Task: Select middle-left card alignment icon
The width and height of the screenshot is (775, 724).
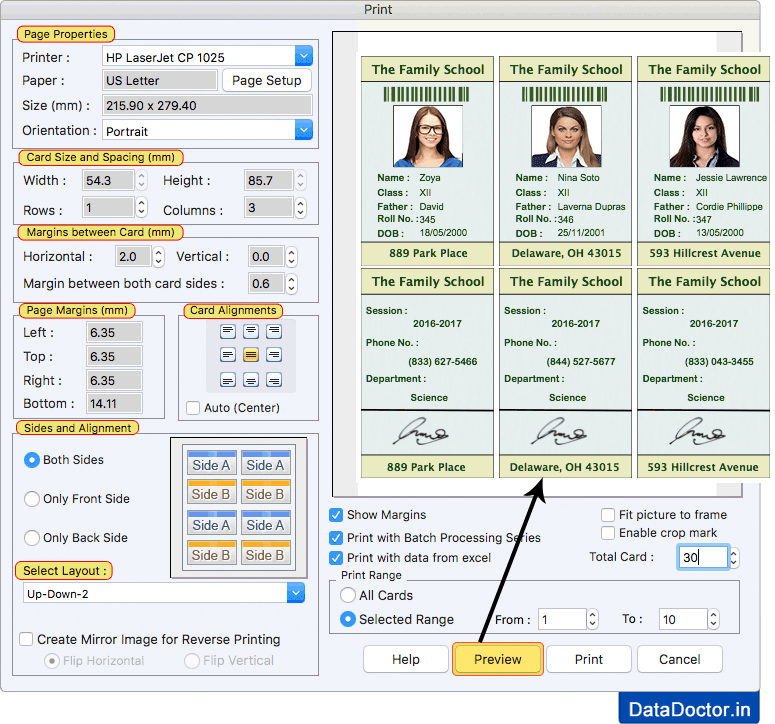Action: pos(227,355)
